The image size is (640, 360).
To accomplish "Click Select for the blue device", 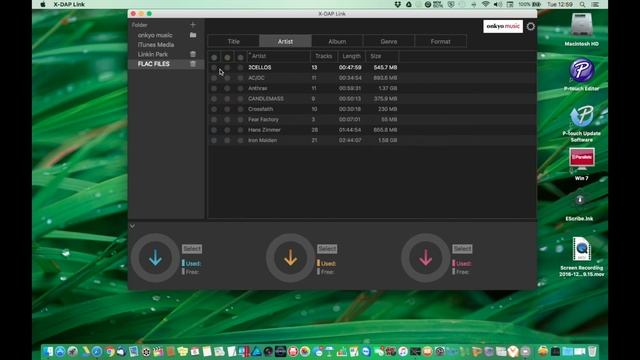I will 192,249.
